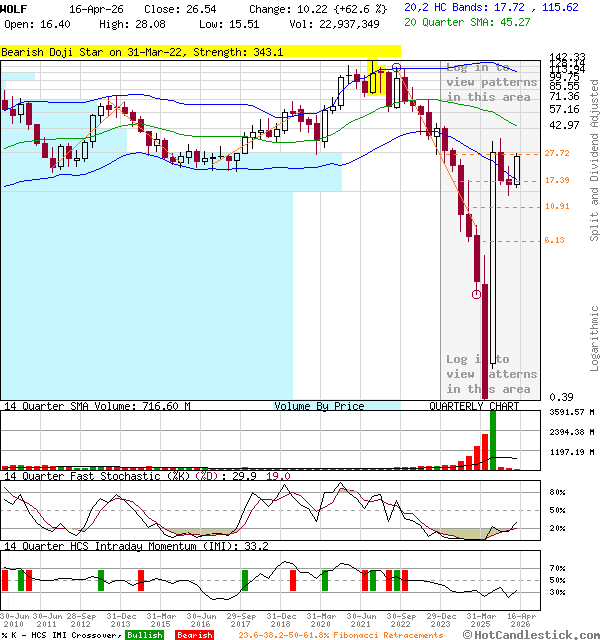Click the Bearish Doji Star yellow banner

pos(200,51)
